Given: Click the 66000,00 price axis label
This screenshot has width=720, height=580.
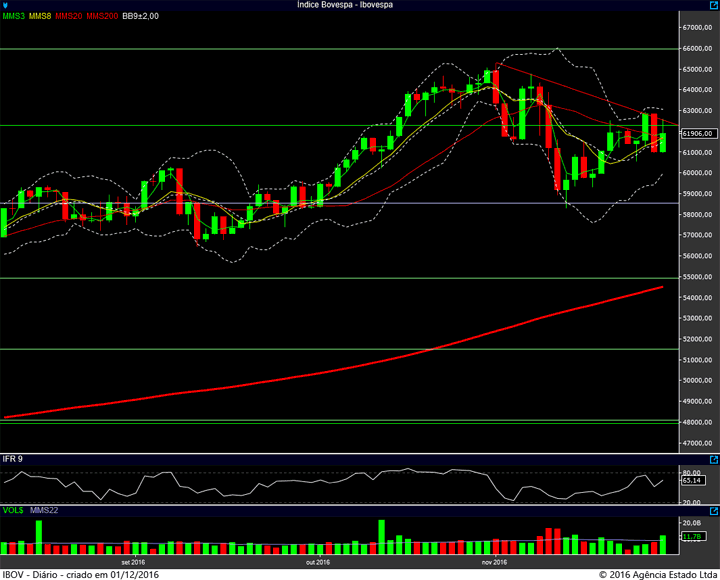Looking at the screenshot, I should click(698, 49).
